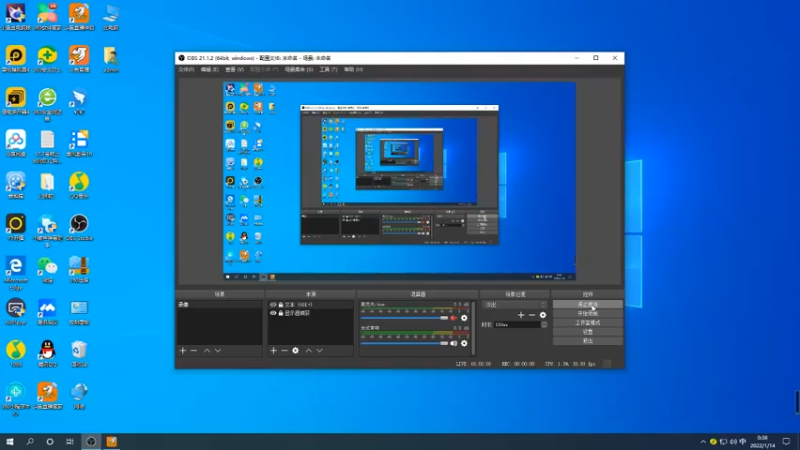Open settings gear for the desktop audio channel

click(464, 343)
